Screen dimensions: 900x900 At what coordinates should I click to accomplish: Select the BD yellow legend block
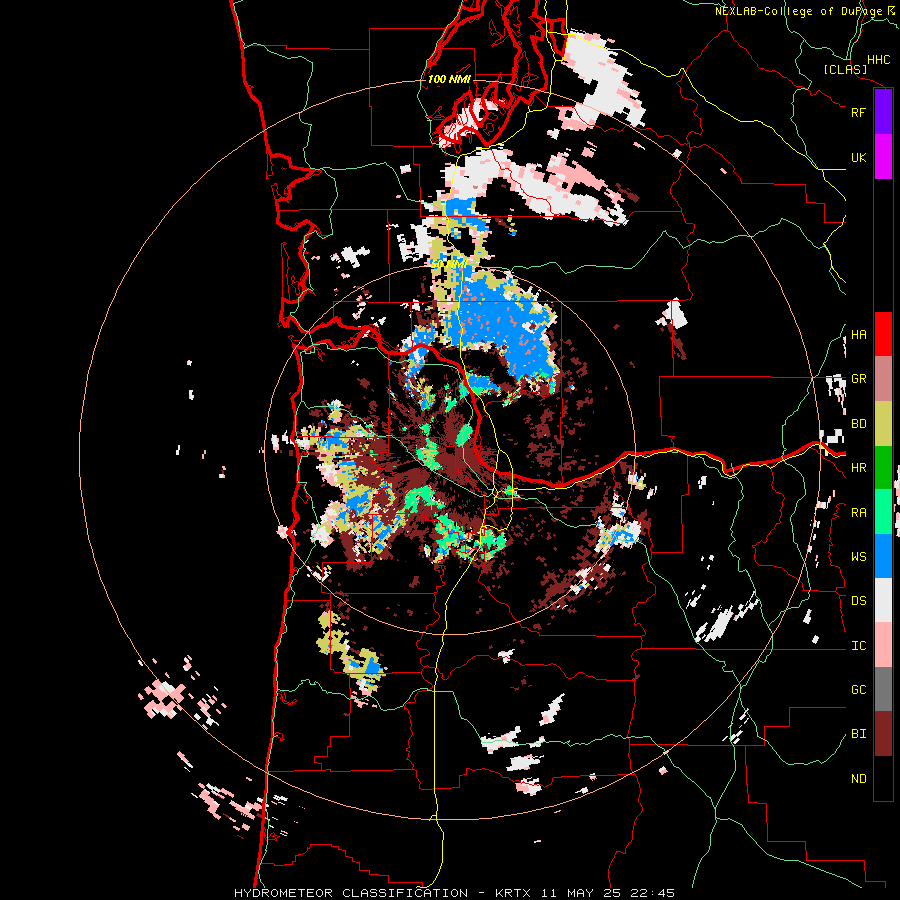coord(883,424)
